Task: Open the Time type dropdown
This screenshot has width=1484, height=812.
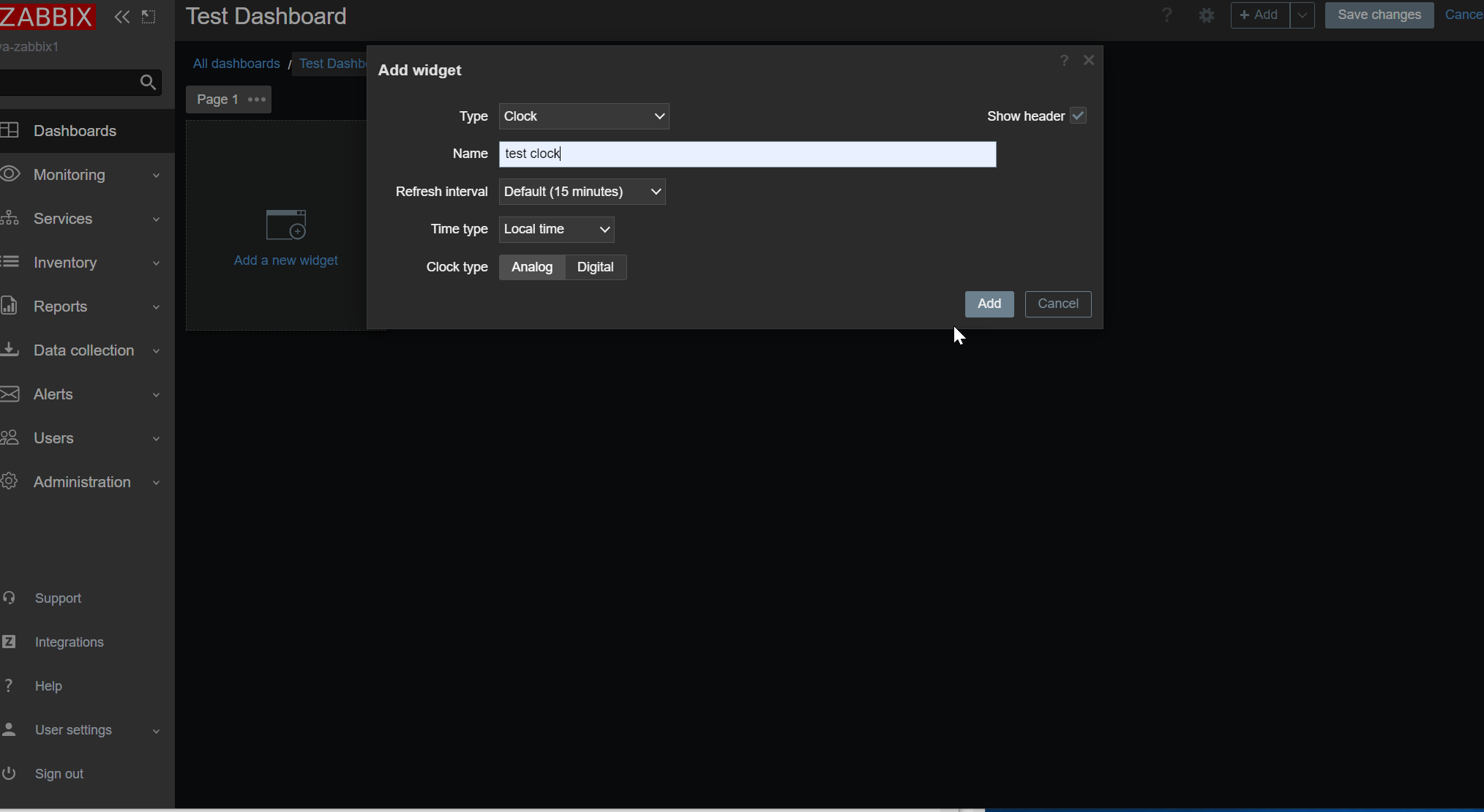Action: (556, 229)
